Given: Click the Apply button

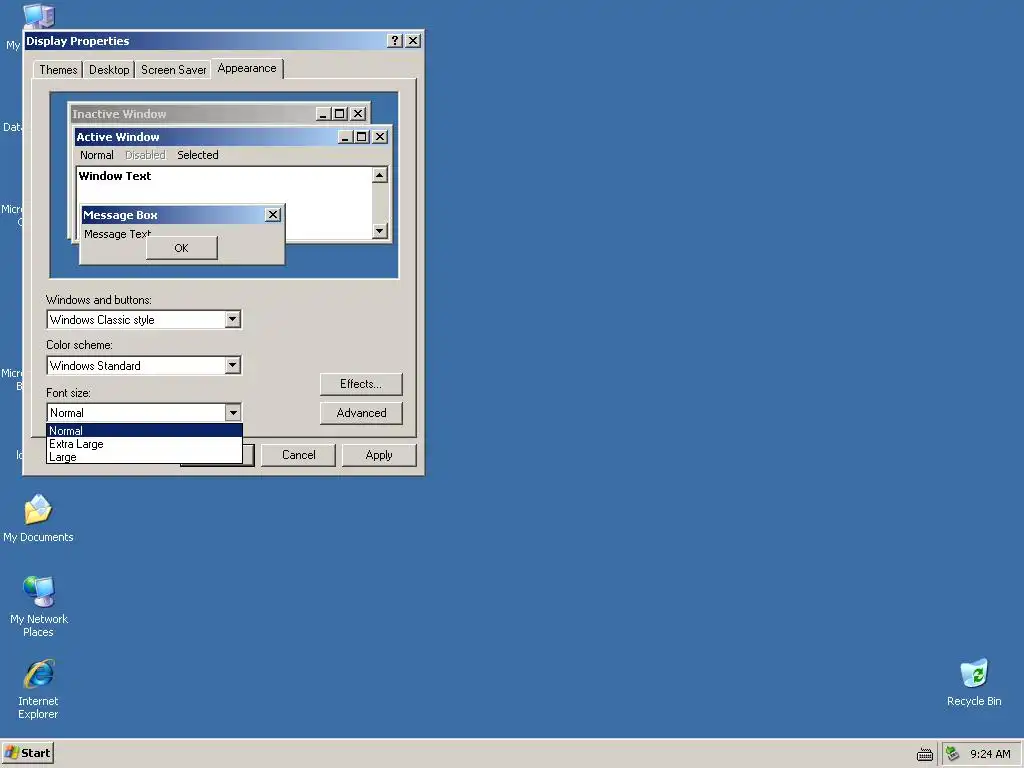Looking at the screenshot, I should 379,455.
